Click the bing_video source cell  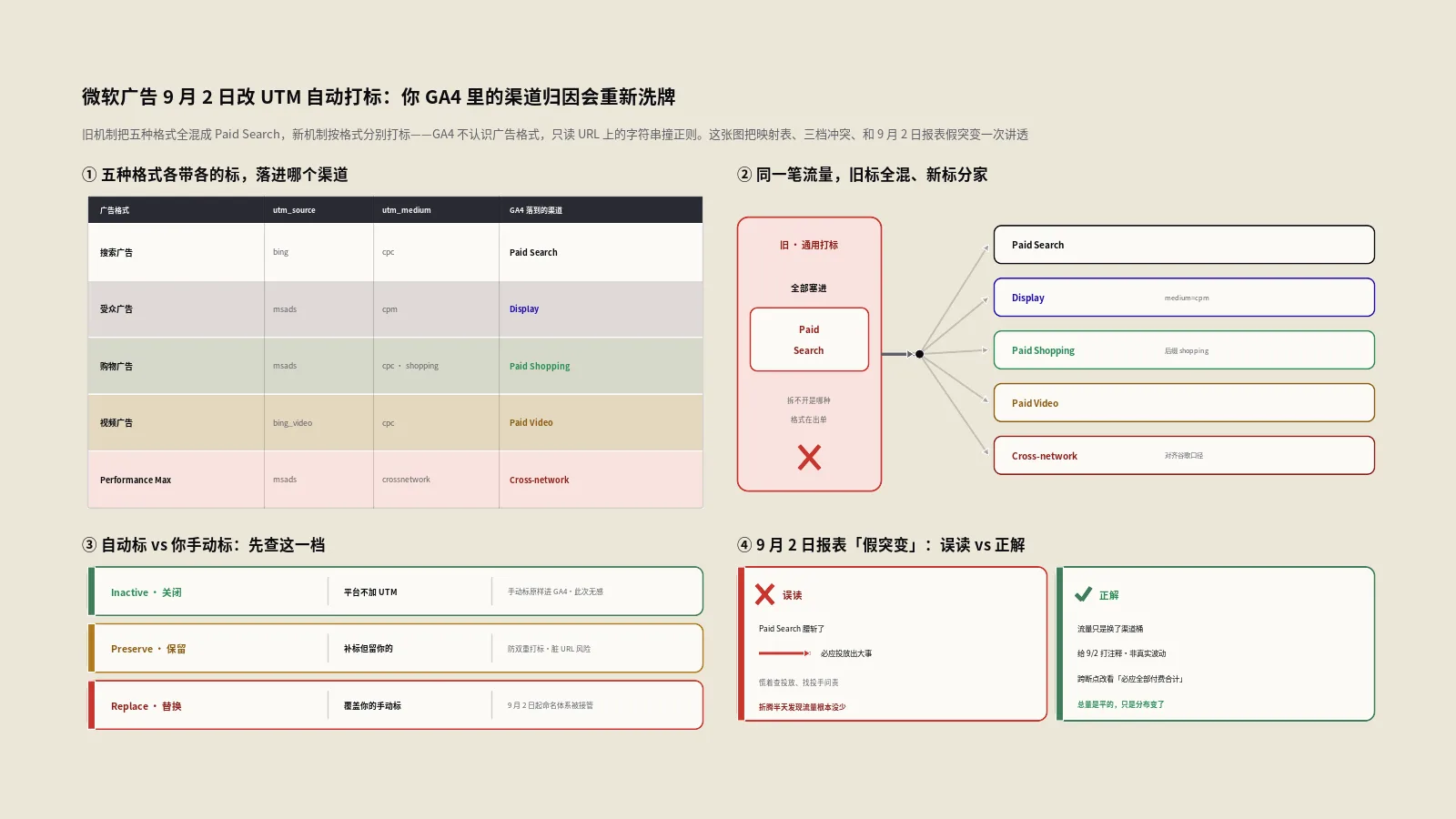click(x=292, y=423)
